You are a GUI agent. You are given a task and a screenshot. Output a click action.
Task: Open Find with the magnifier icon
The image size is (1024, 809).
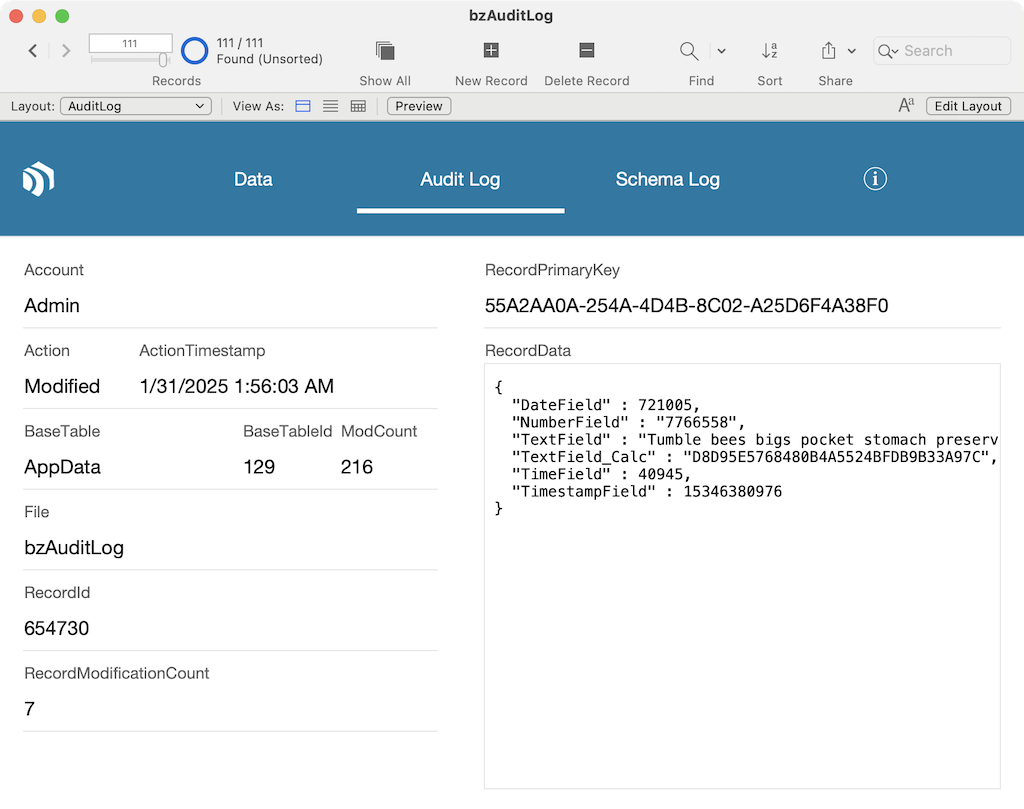[689, 51]
